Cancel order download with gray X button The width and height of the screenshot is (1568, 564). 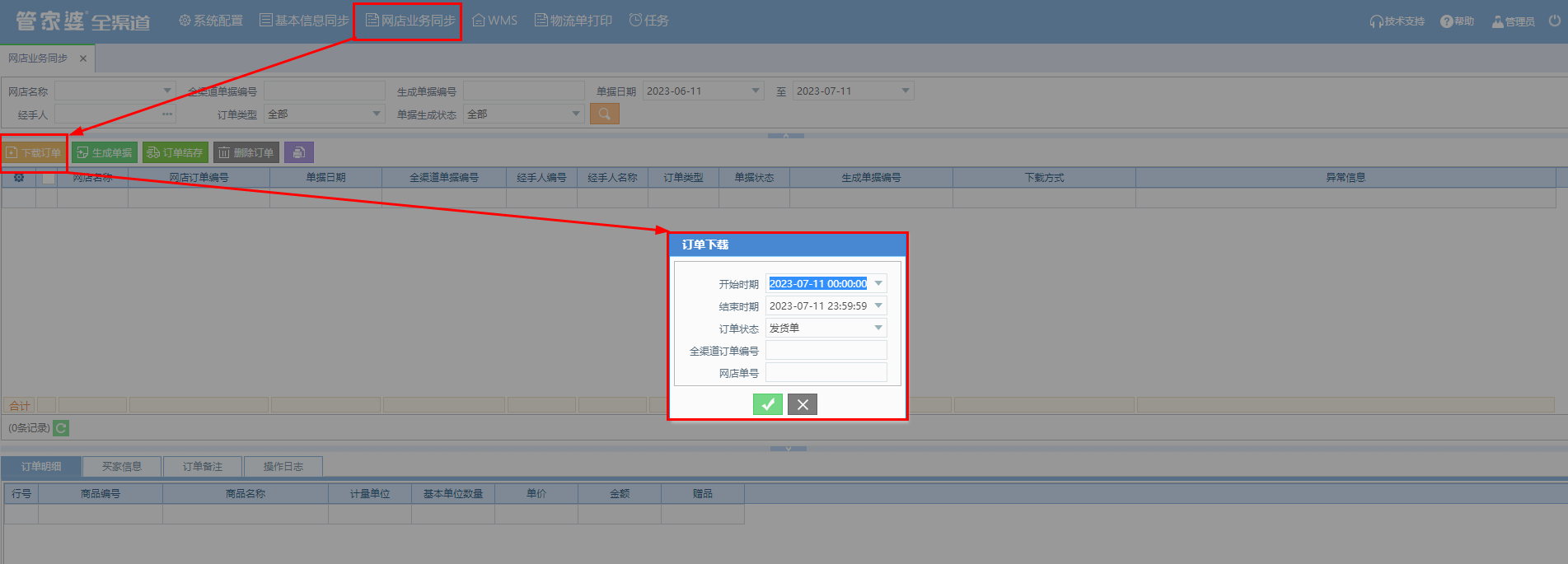point(803,404)
